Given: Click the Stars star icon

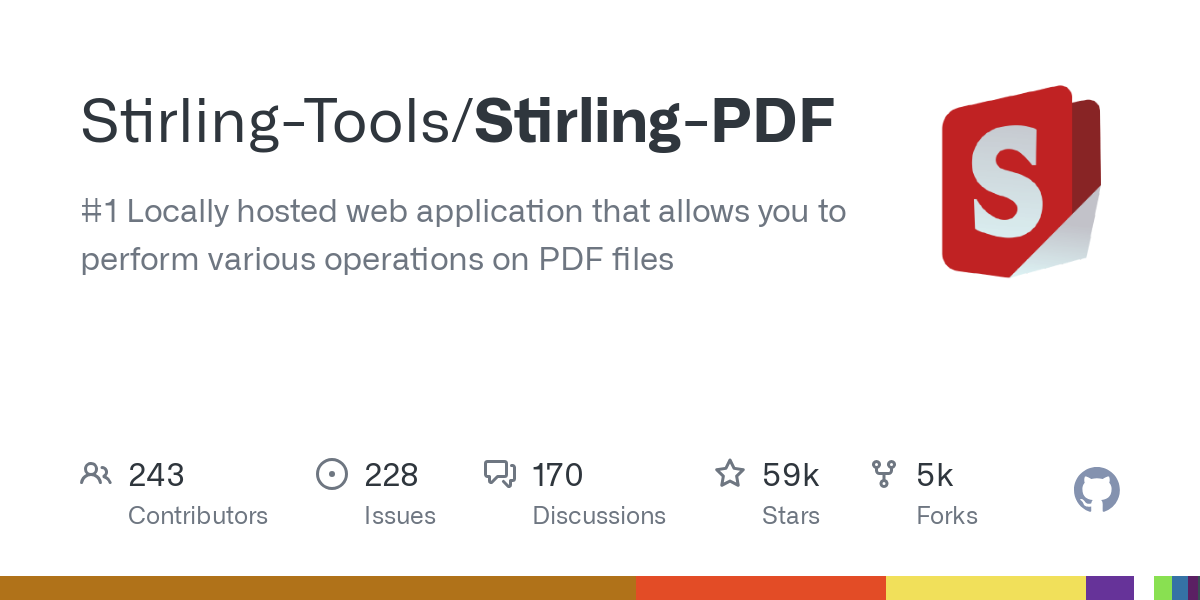Looking at the screenshot, I should pos(730,474).
